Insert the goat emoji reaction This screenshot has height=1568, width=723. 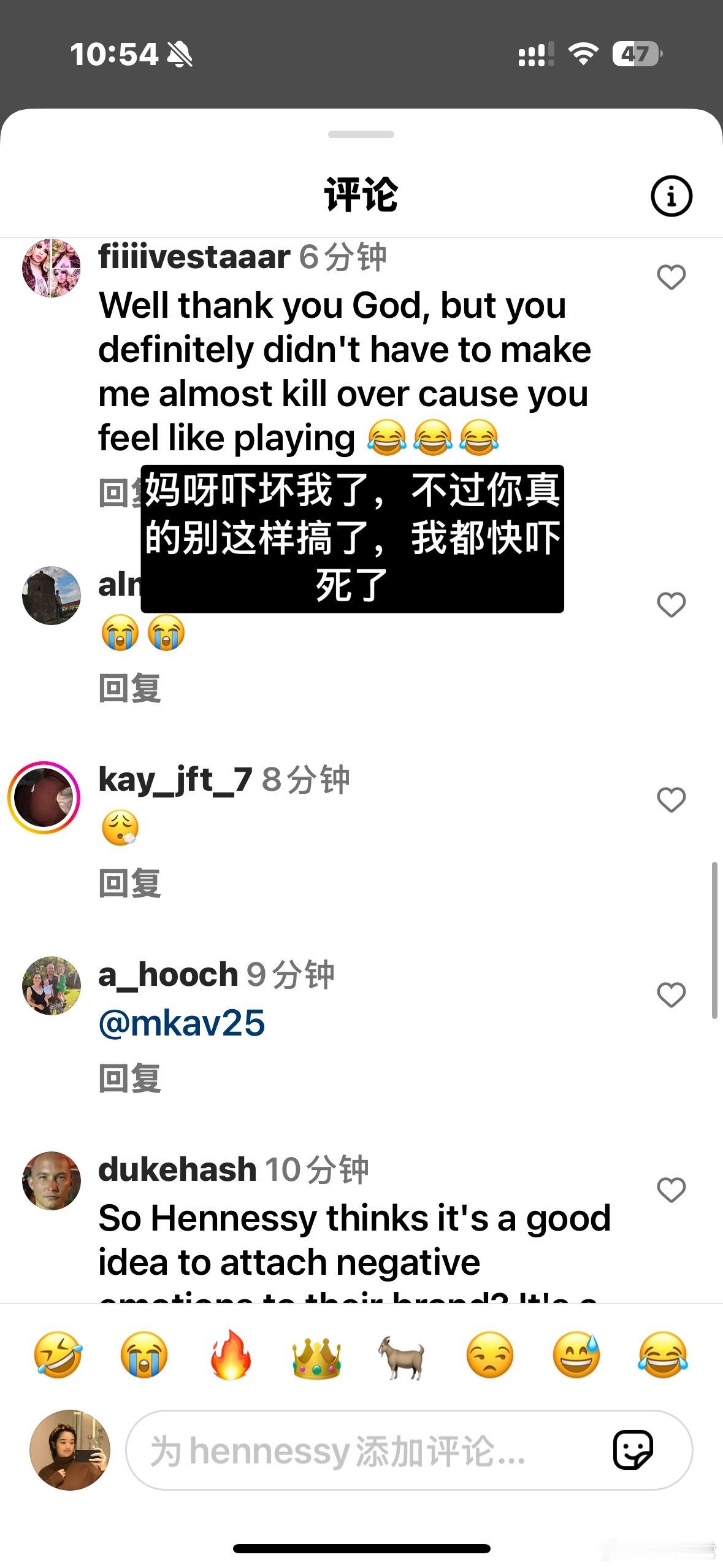point(402,1356)
